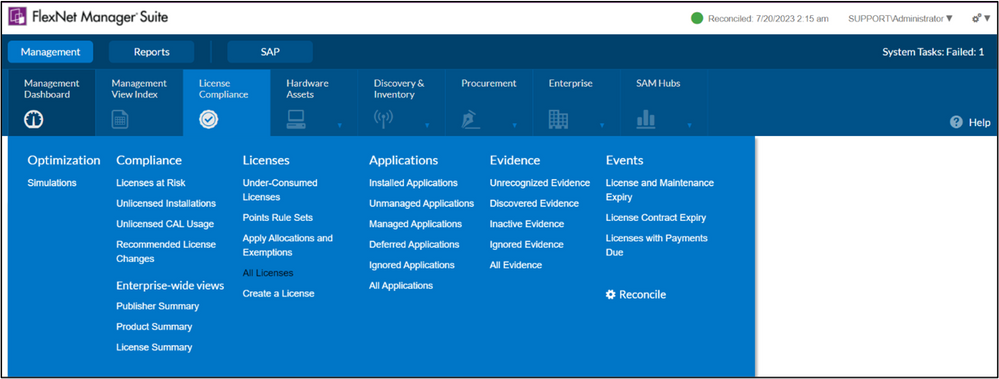
Task: Switch to the Reports tab
Action: (152, 52)
